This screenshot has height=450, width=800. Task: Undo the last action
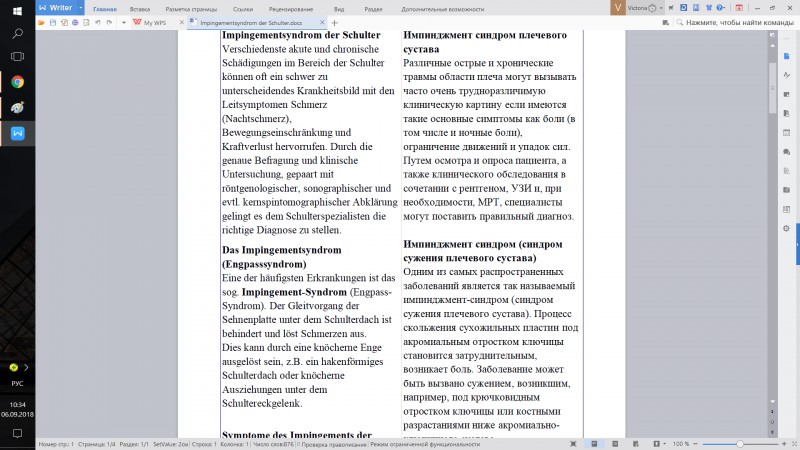point(97,22)
